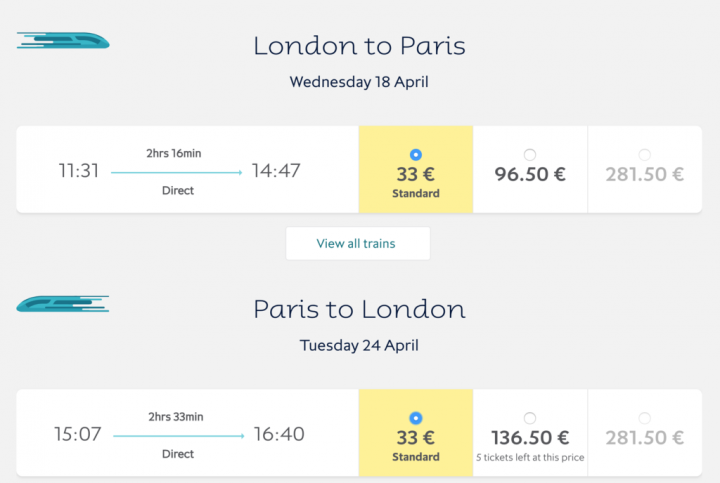Select the 33 € Standard outbound fare radio
Screen dimensions: 720x483
(416, 155)
